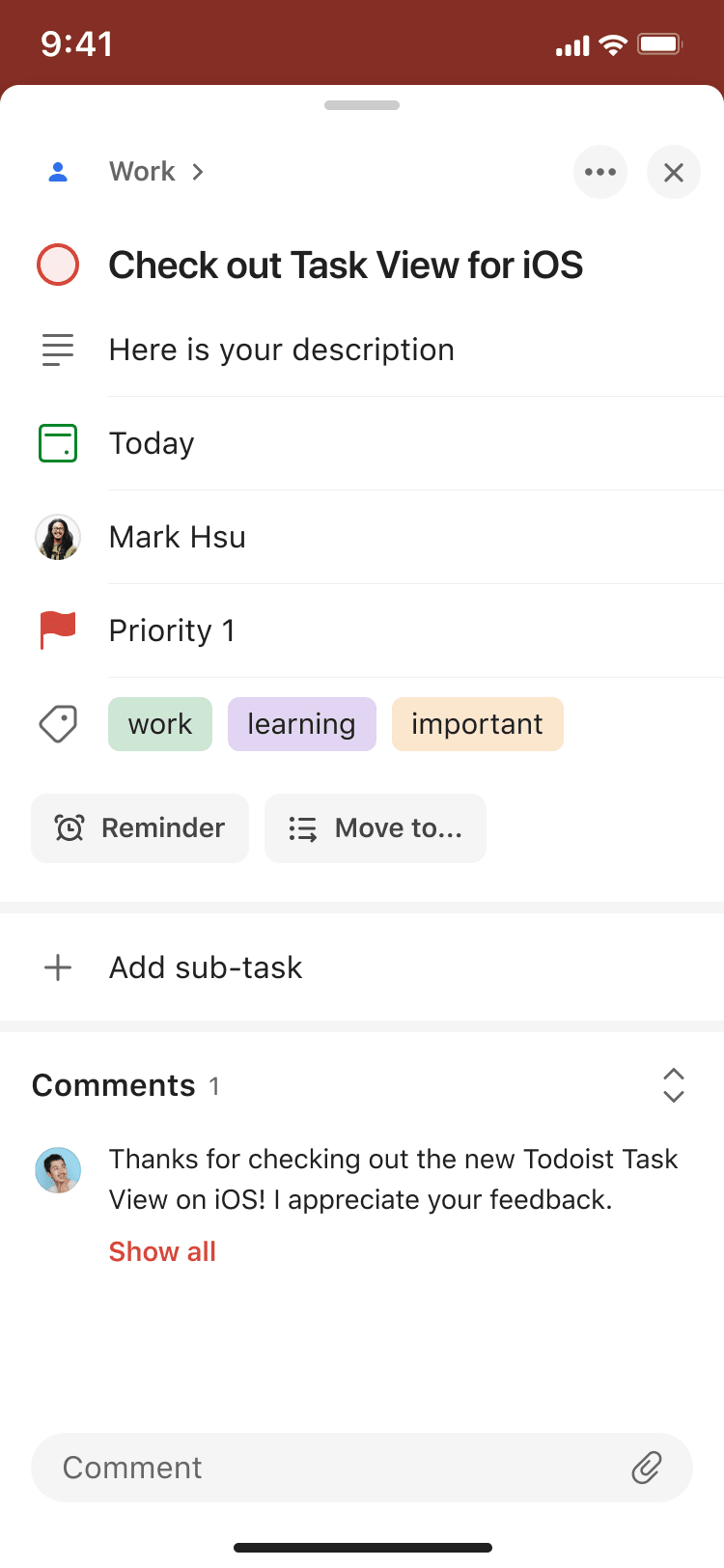Click the green calendar icon for due date
Viewport: 724px width, 1568px height.
click(57, 442)
